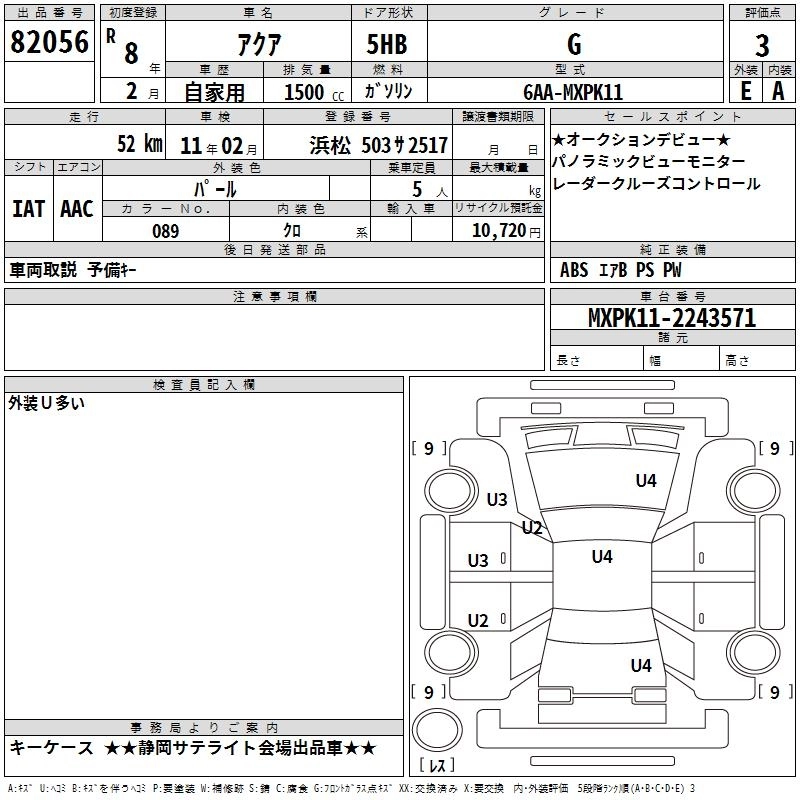
Task: Click the car name アクア
Action: tap(259, 44)
